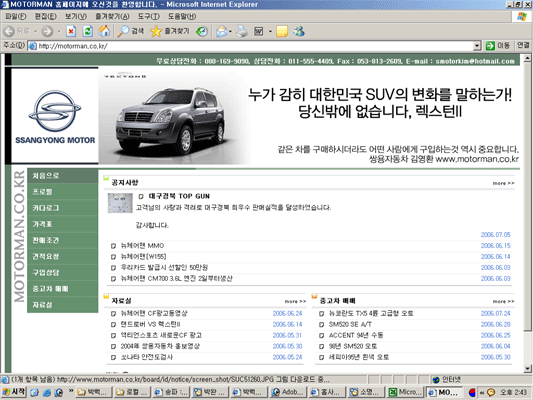The width and height of the screenshot is (533, 400).
Task: Open the Mail envelope icon
Action: (221, 31)
